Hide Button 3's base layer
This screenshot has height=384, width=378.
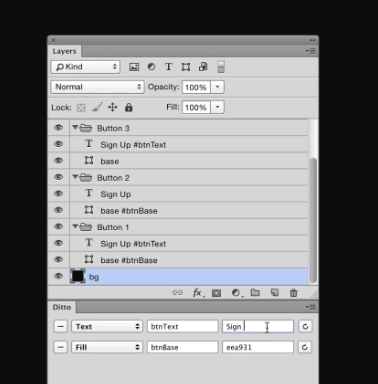(59, 161)
